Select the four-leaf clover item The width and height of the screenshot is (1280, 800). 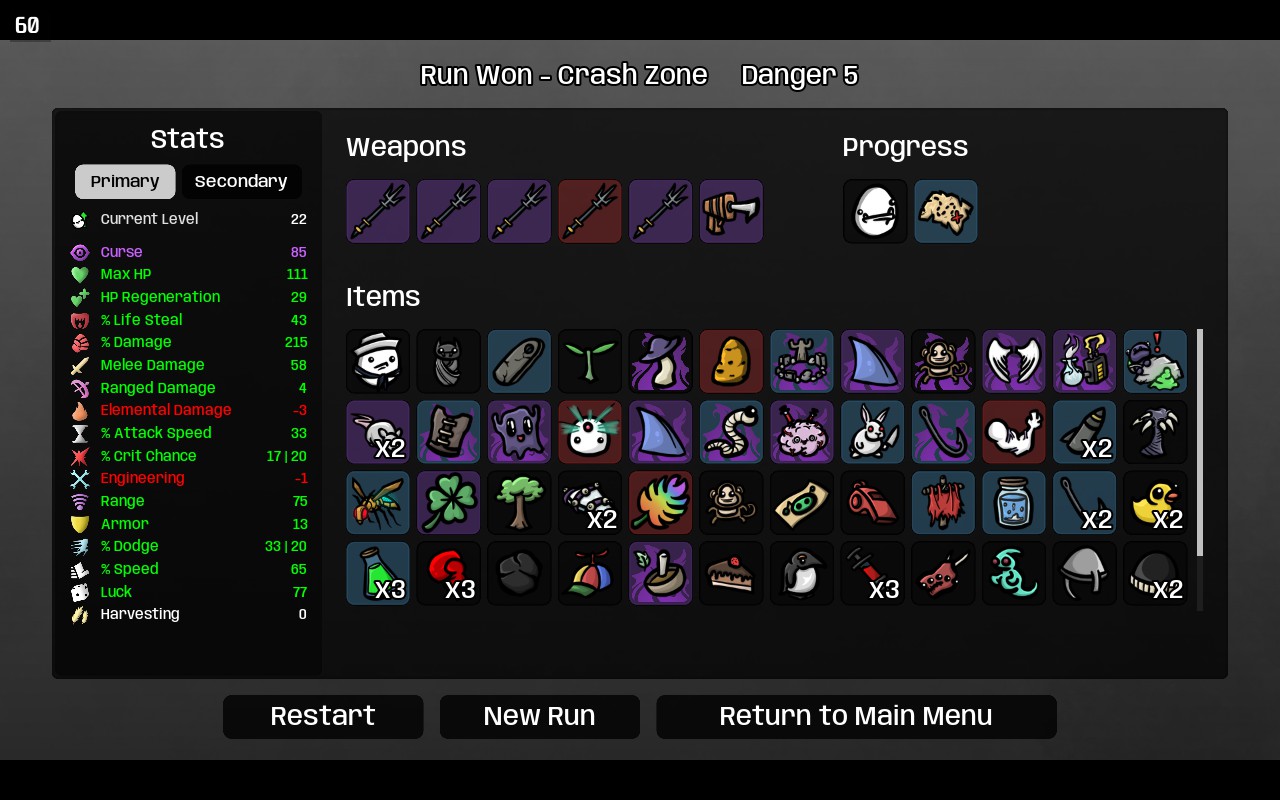[x=449, y=503]
